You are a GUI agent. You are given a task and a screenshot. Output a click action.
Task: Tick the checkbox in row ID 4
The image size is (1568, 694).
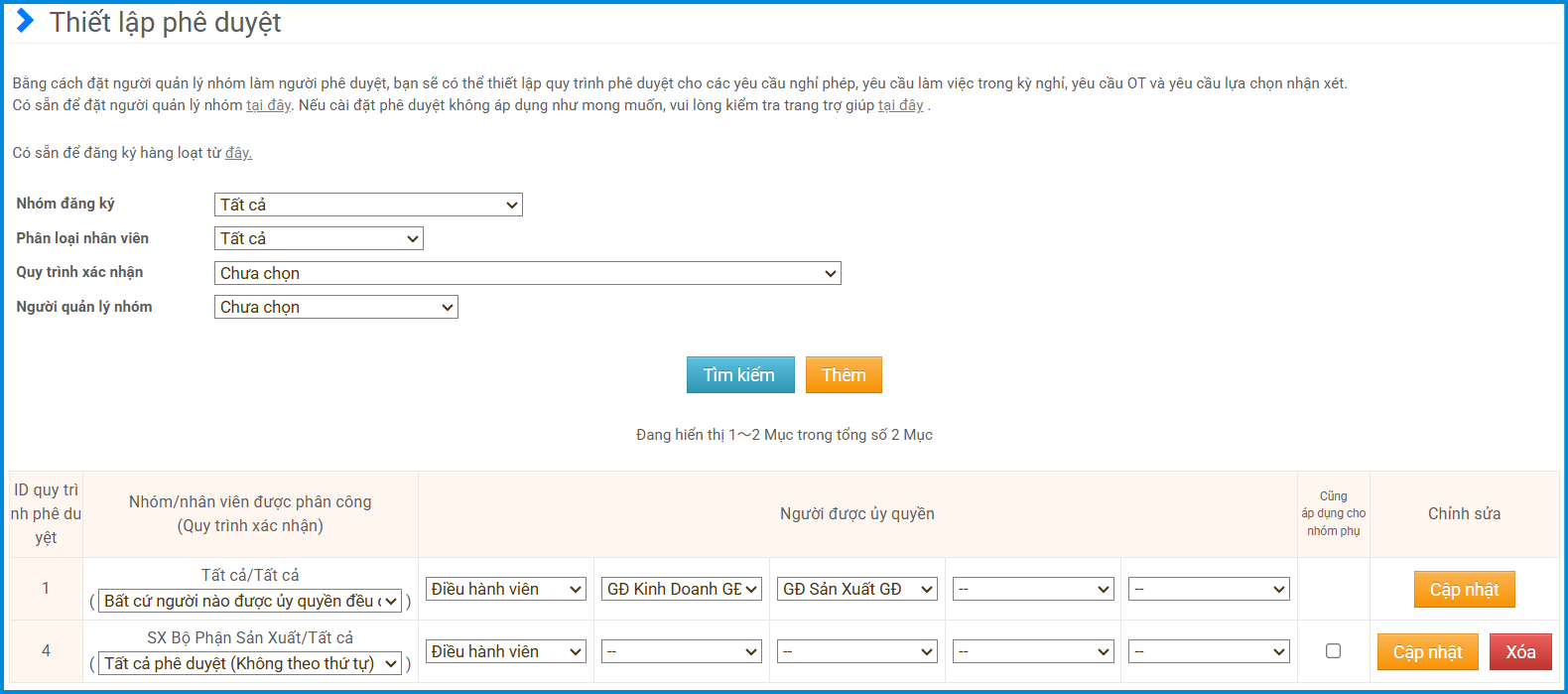tap(1333, 651)
